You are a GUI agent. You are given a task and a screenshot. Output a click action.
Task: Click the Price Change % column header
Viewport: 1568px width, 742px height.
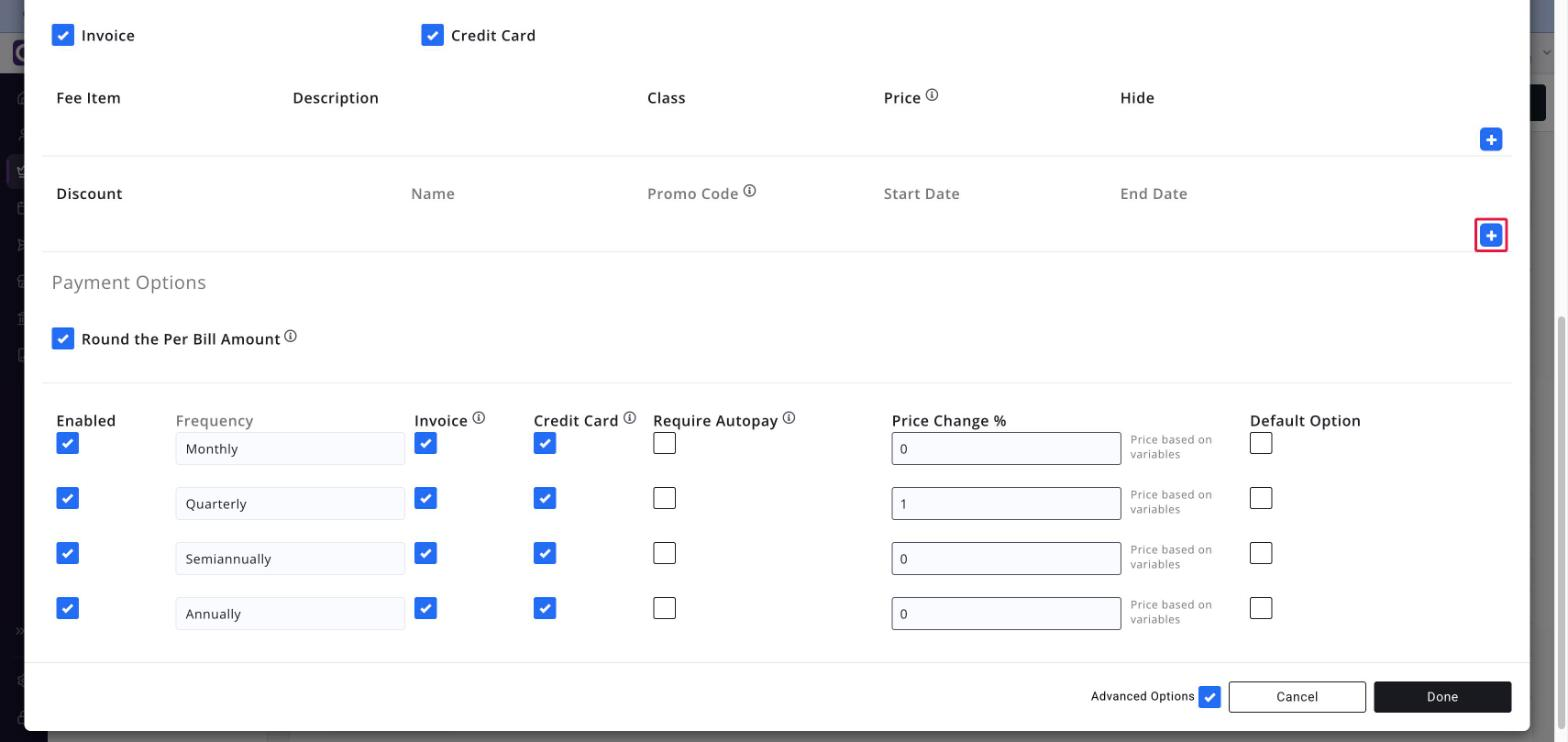tap(949, 421)
